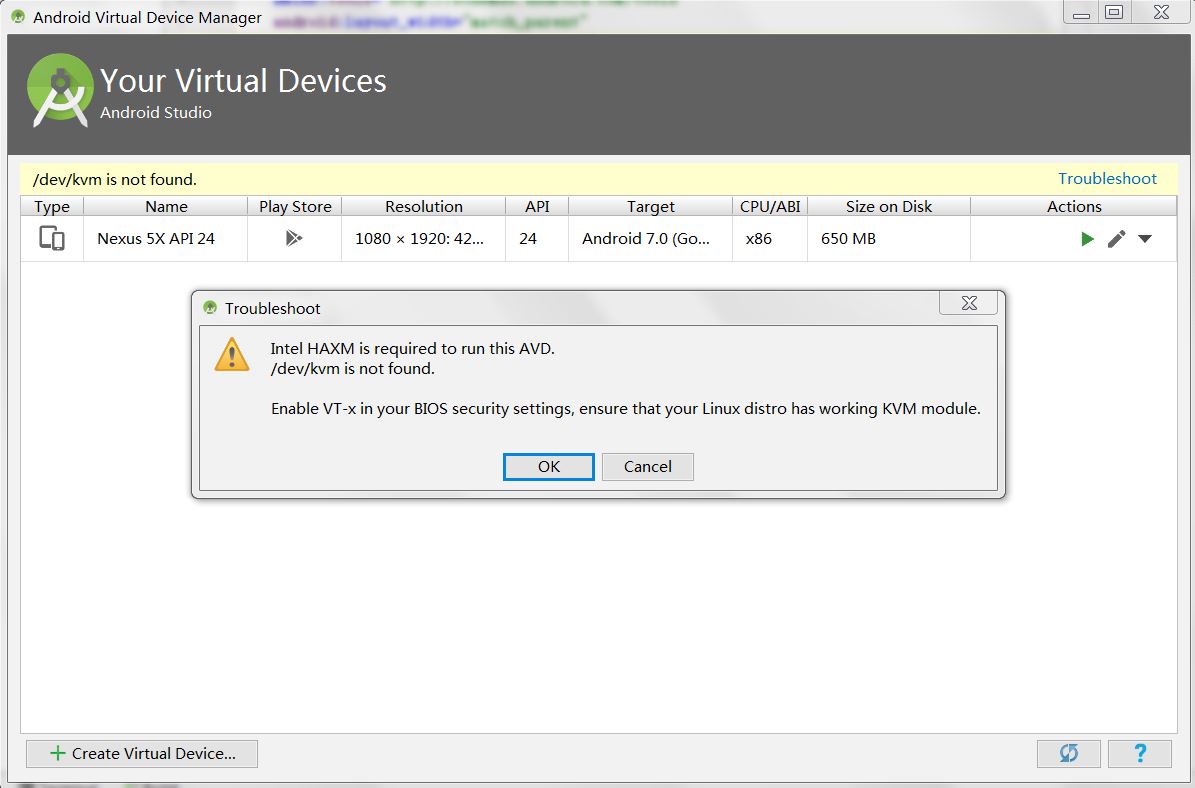This screenshot has width=1195, height=788.
Task: Click the 1080 × 1920 resolution cell
Action: click(424, 239)
